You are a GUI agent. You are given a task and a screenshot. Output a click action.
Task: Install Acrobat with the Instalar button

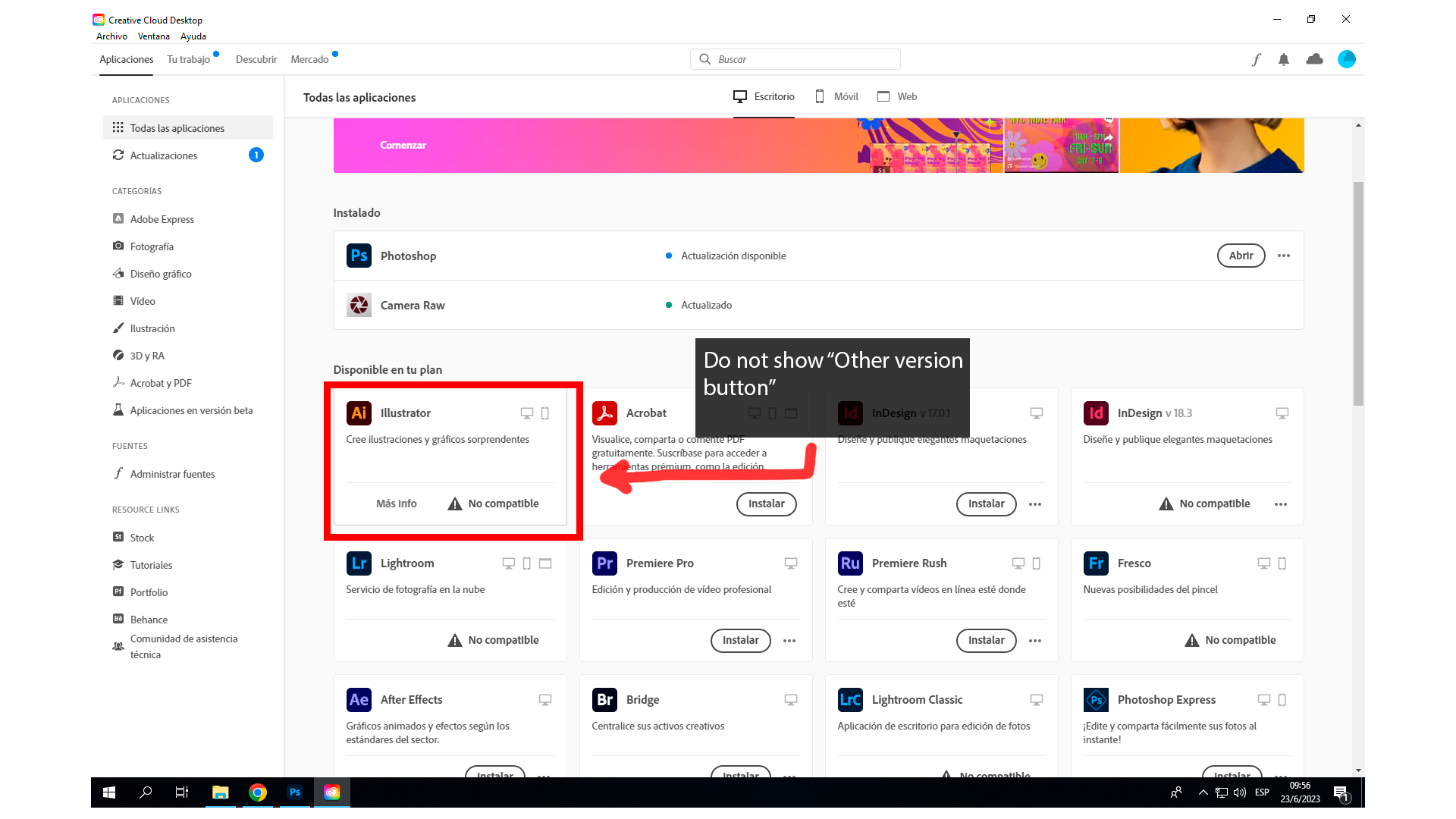point(766,504)
